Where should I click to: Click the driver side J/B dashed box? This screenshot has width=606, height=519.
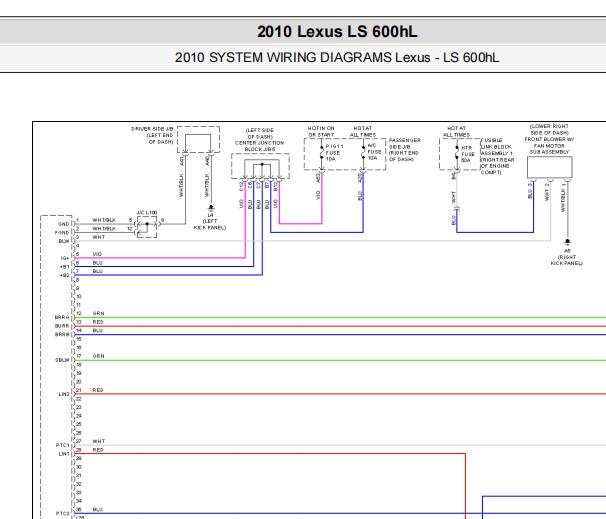pos(198,139)
